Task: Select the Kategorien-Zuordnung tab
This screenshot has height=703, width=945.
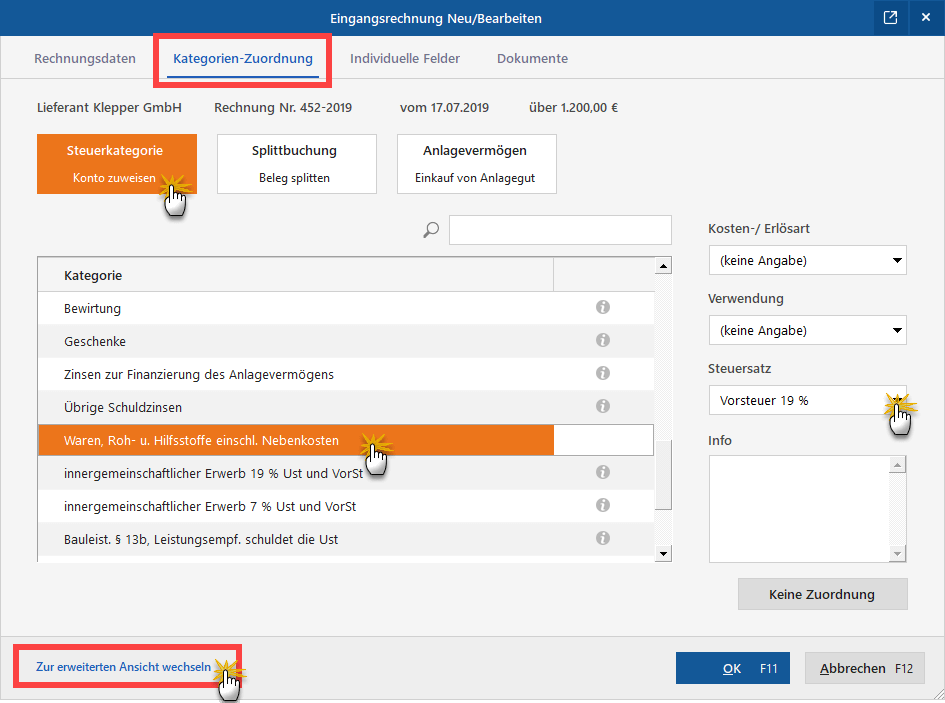Action: [x=243, y=58]
